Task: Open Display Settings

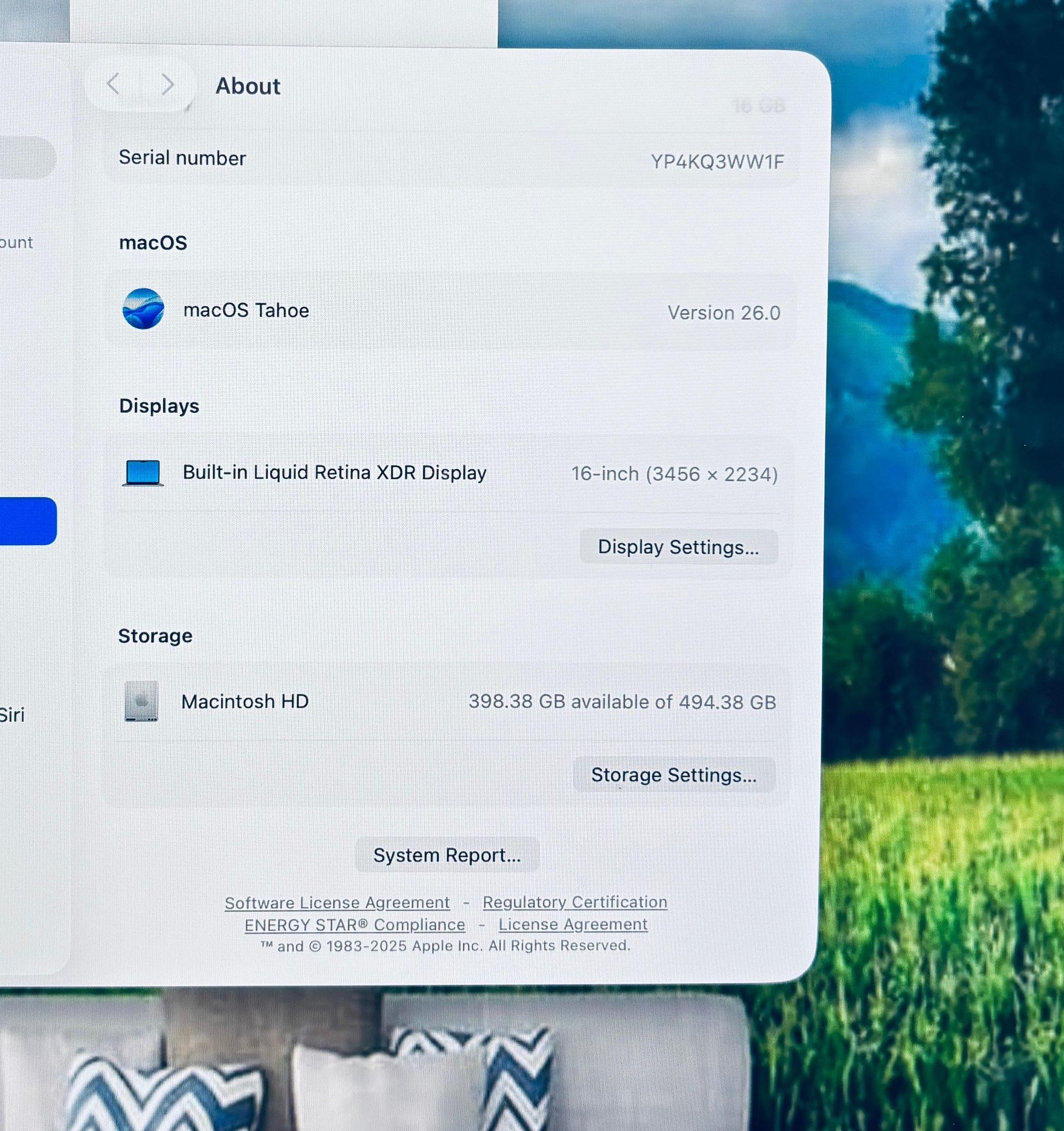Action: click(x=679, y=547)
